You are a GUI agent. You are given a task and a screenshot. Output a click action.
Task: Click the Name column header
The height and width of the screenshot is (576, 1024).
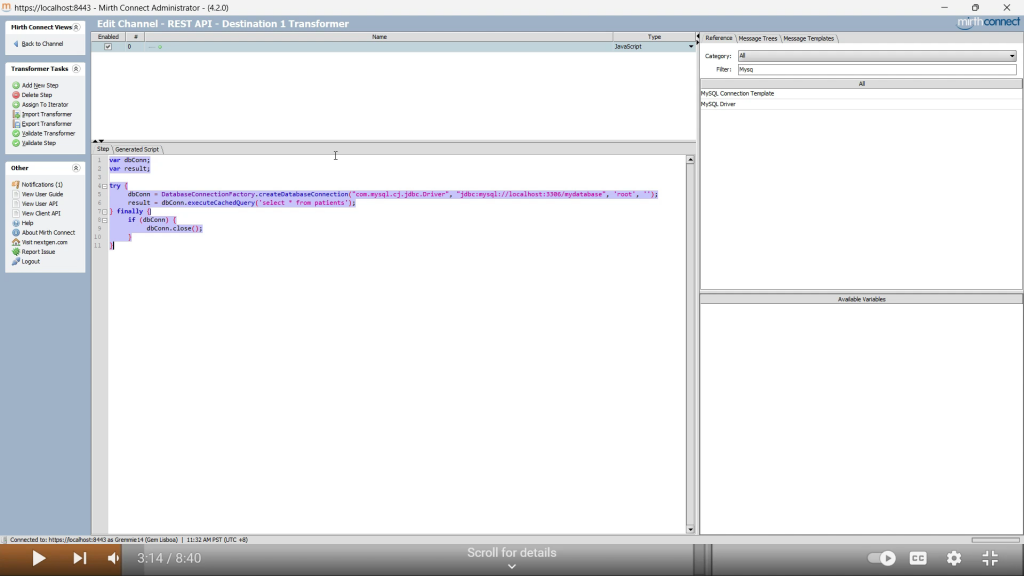click(x=379, y=37)
